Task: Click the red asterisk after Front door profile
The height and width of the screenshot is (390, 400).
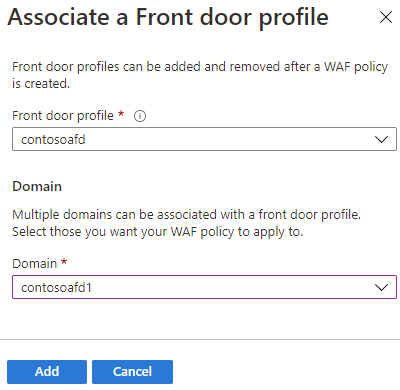Action: point(121,114)
